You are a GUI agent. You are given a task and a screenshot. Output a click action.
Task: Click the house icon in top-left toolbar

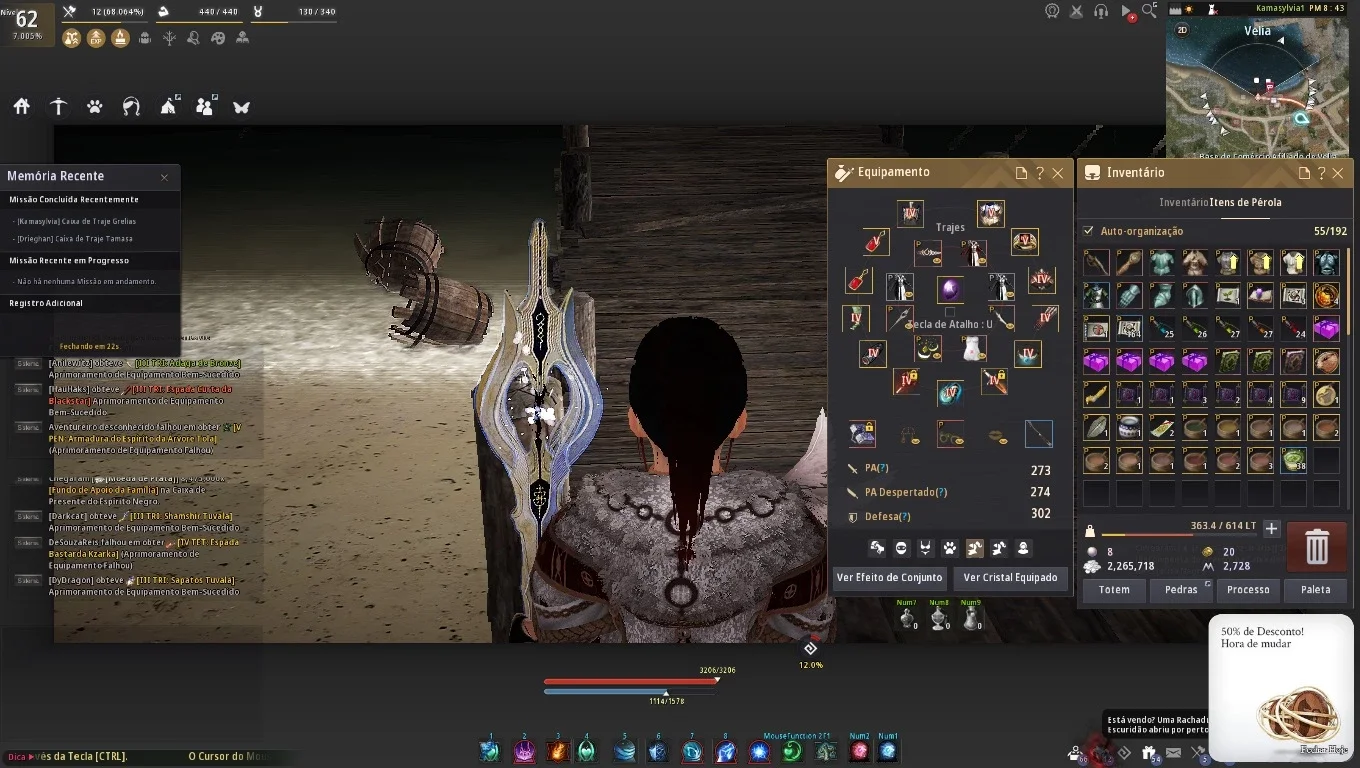click(21, 106)
